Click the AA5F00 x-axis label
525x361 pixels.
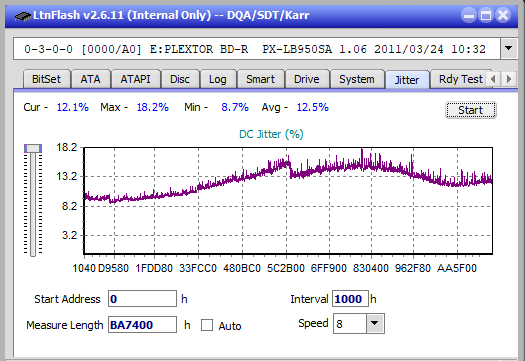tap(457, 268)
